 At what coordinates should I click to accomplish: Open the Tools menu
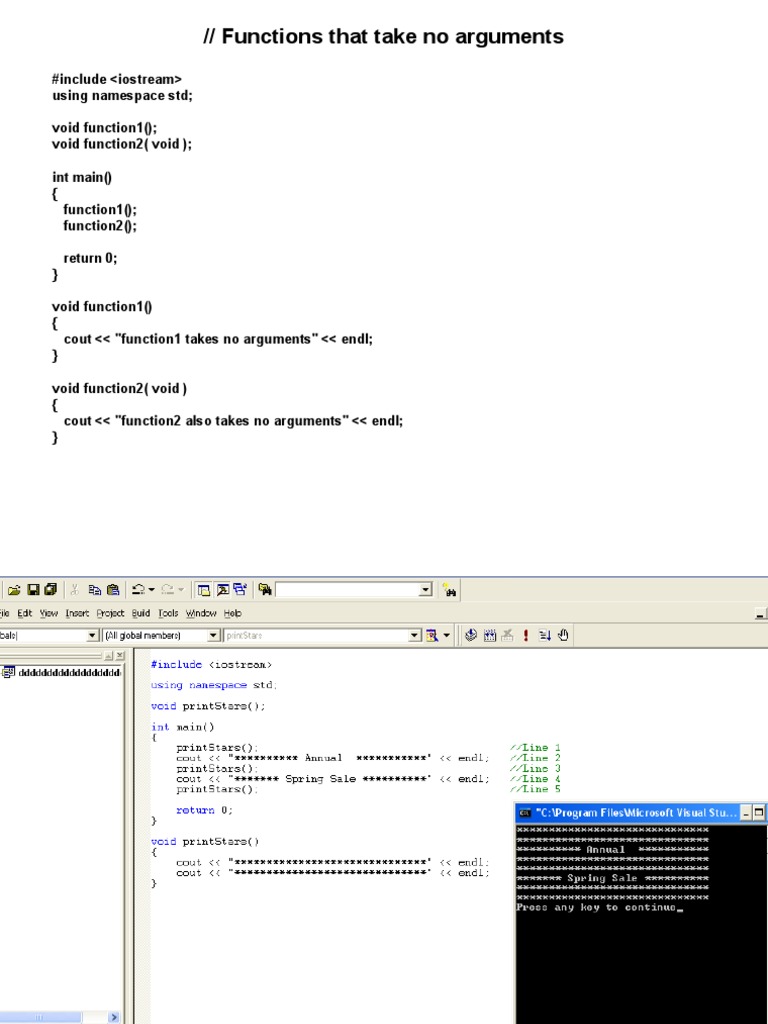click(x=168, y=613)
